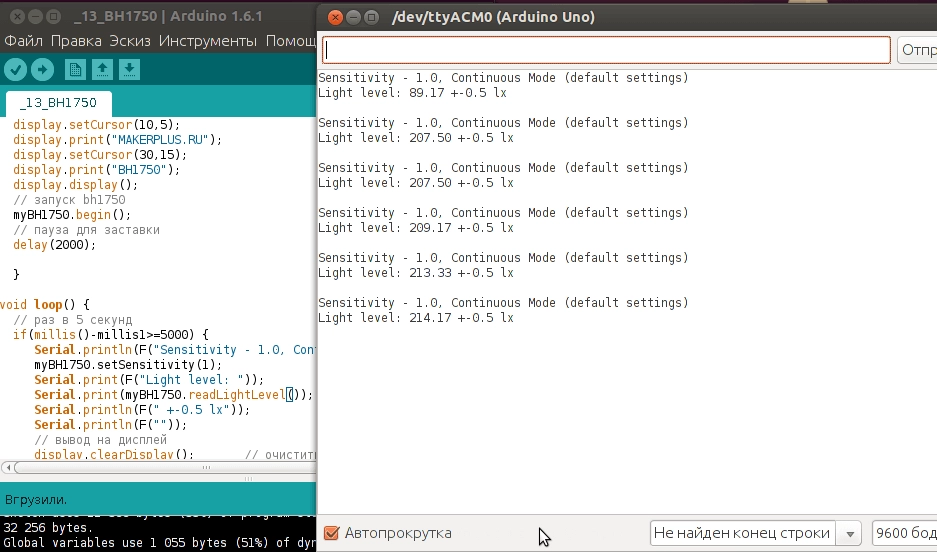
Task: Toggle the Автопрокрутка checkbox
Action: tap(332, 533)
